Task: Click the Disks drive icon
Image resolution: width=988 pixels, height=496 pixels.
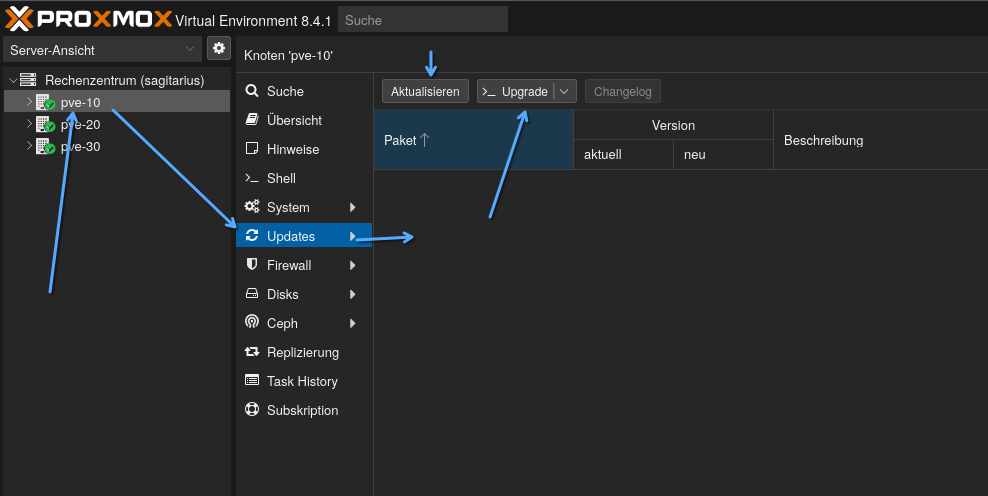Action: point(251,294)
